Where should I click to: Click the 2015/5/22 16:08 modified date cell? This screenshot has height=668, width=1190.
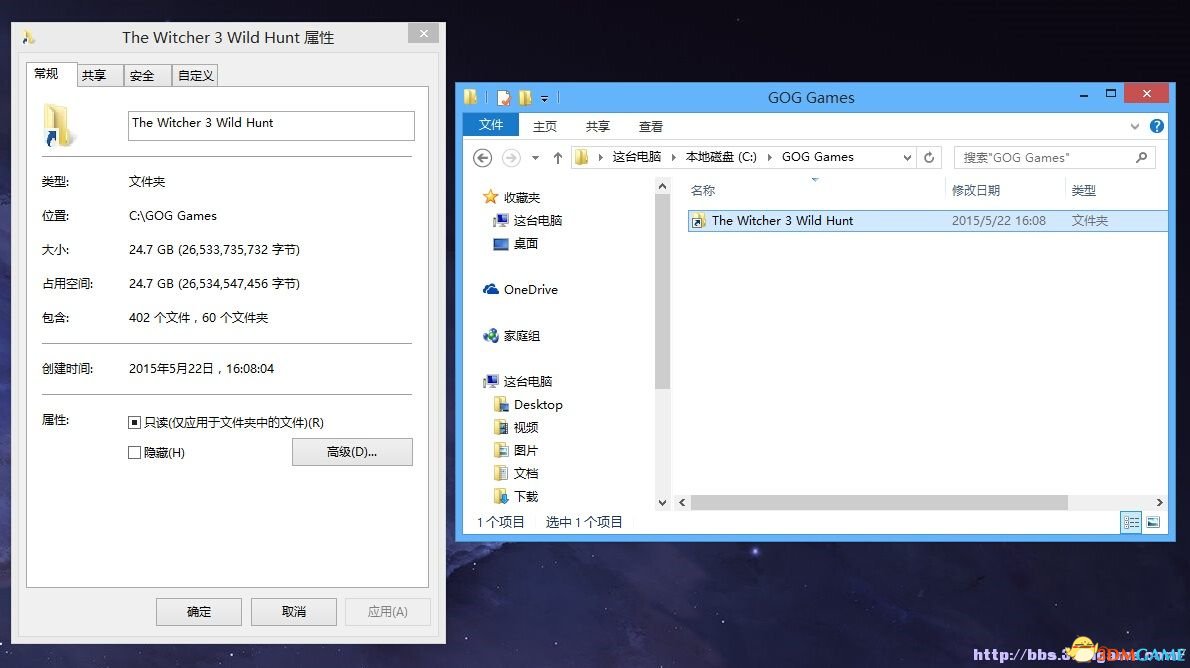[999, 221]
